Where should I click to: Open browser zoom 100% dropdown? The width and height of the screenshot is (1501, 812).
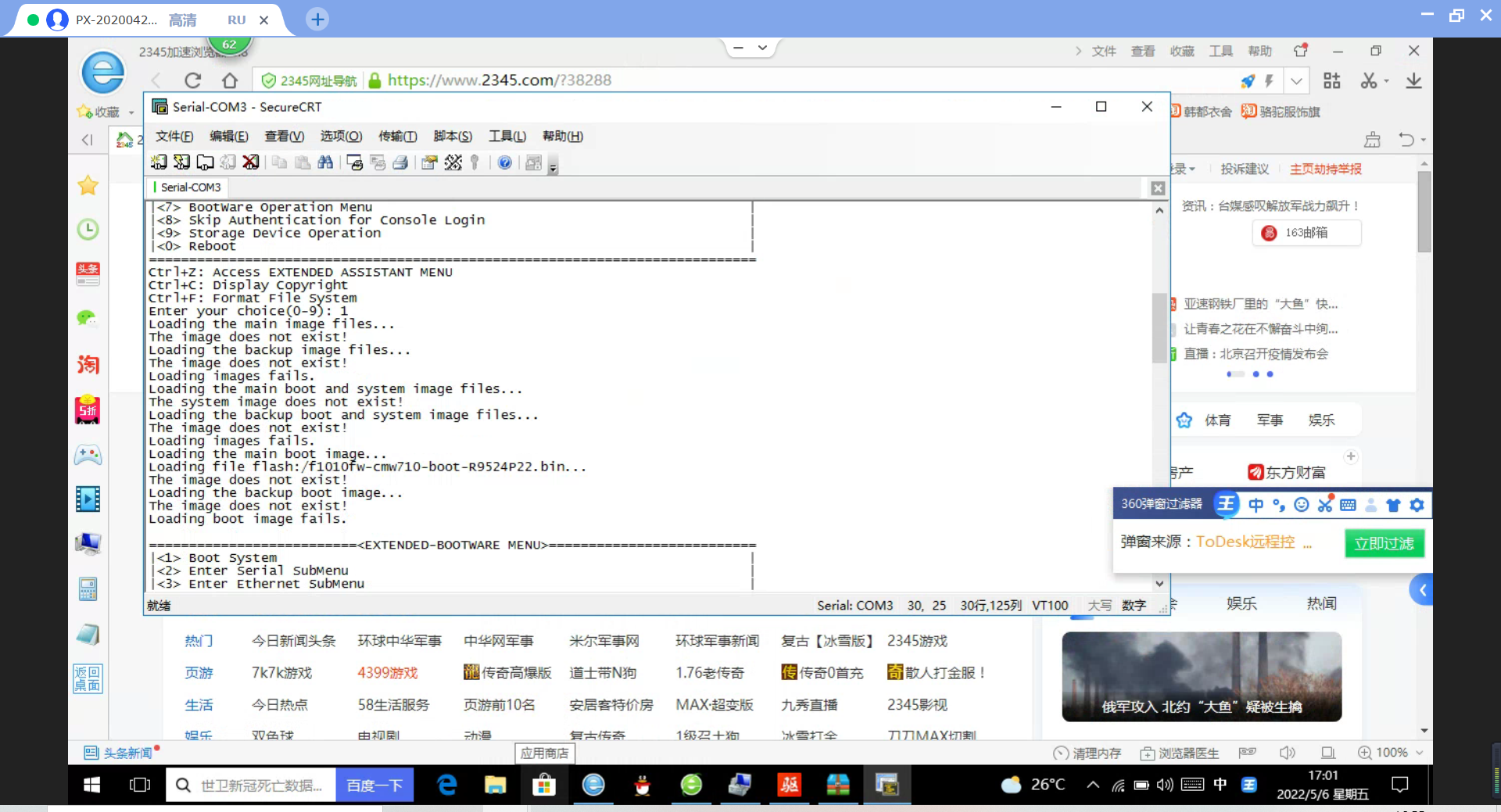(x=1391, y=753)
